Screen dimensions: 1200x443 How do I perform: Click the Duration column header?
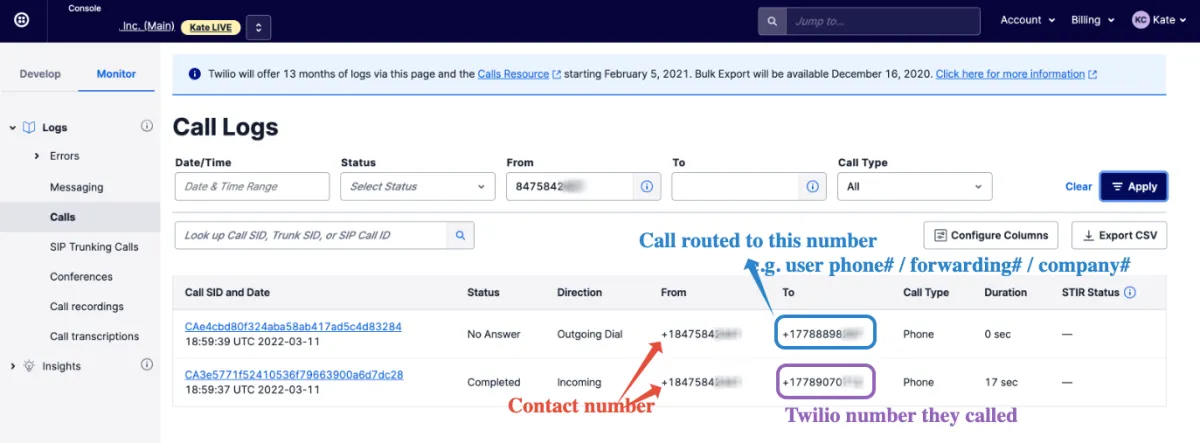click(1005, 292)
